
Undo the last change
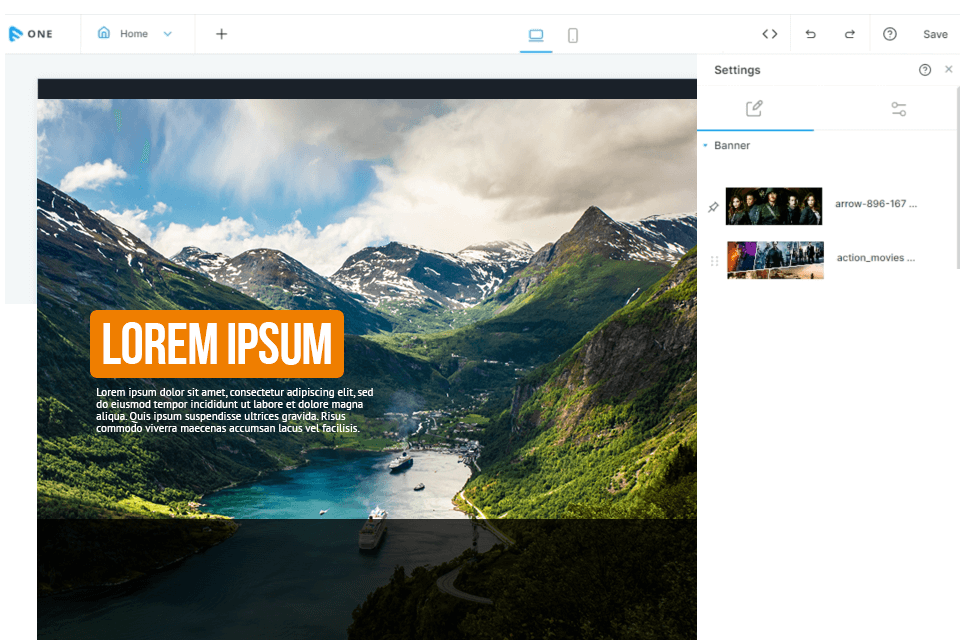811,34
